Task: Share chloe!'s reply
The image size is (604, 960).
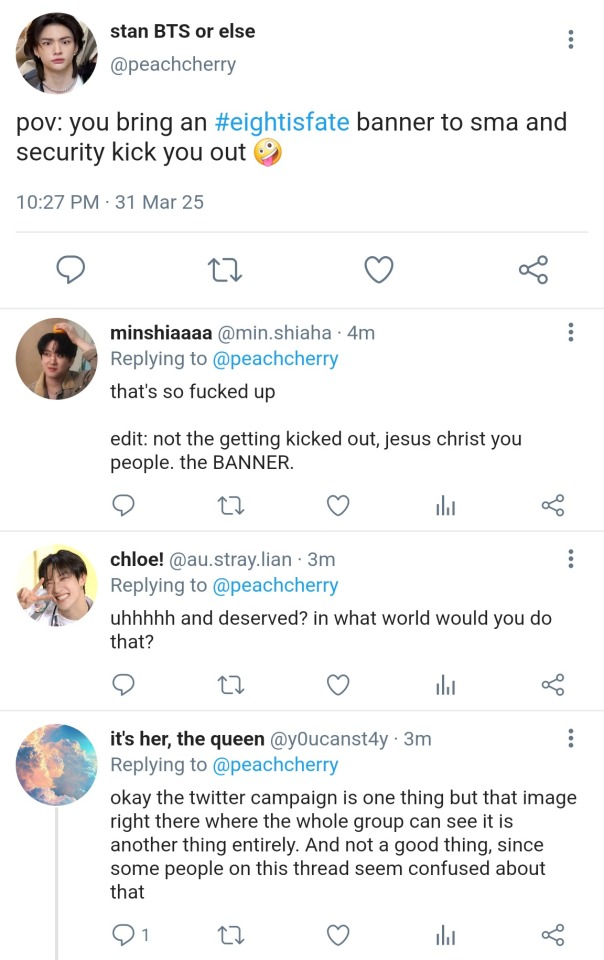Action: [553, 684]
